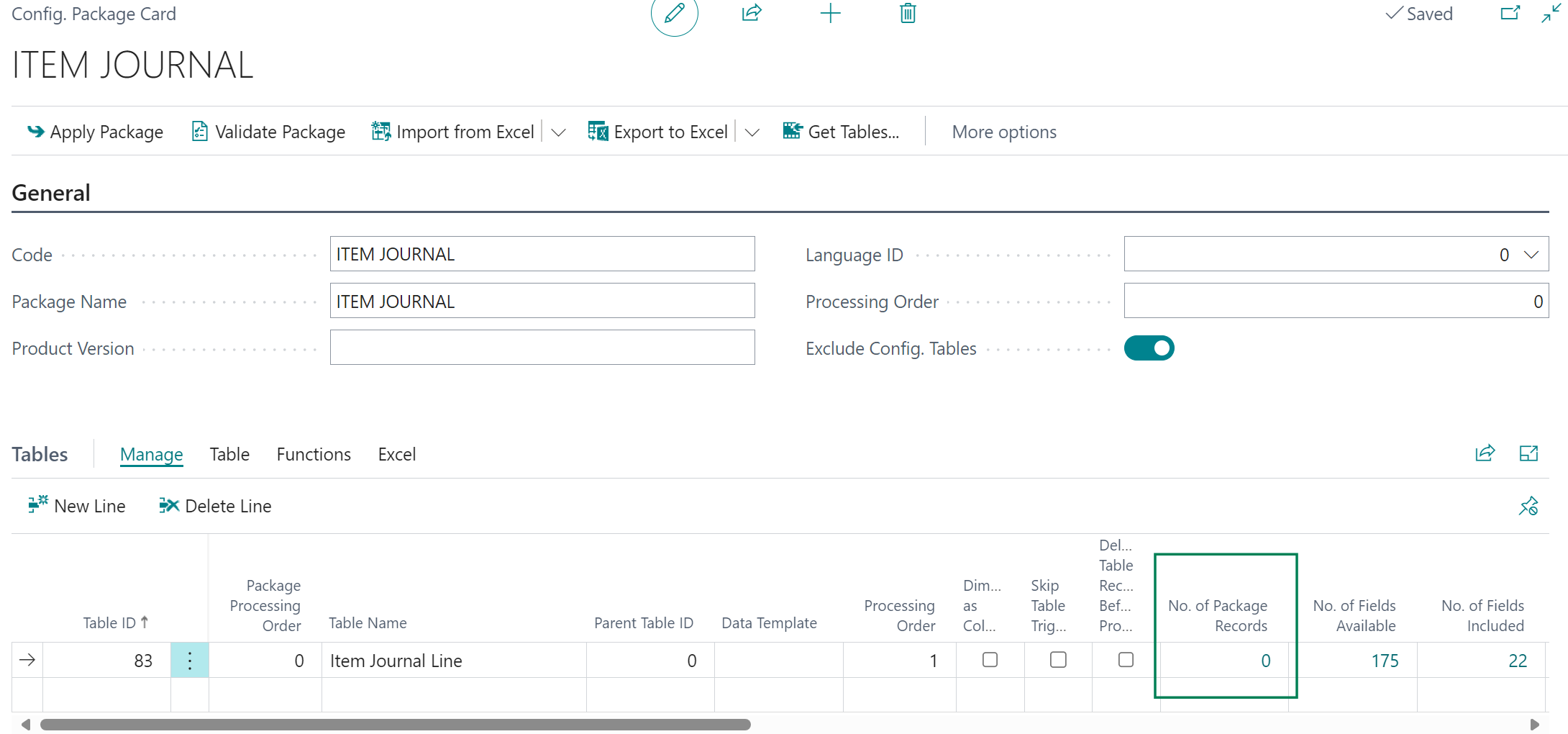Click the pencil edit icon

coord(675,13)
